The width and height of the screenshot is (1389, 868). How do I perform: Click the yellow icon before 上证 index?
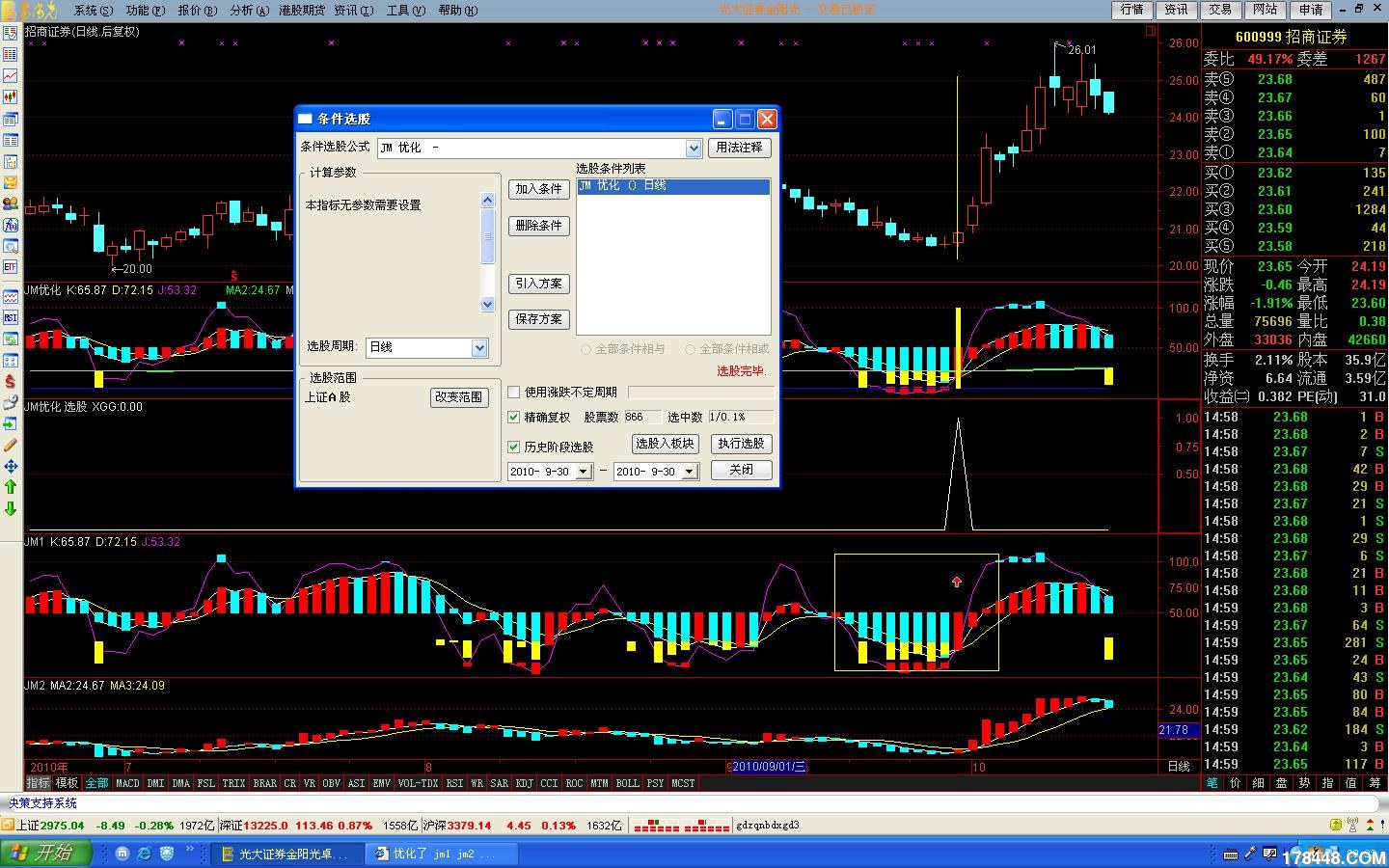click(x=8, y=826)
